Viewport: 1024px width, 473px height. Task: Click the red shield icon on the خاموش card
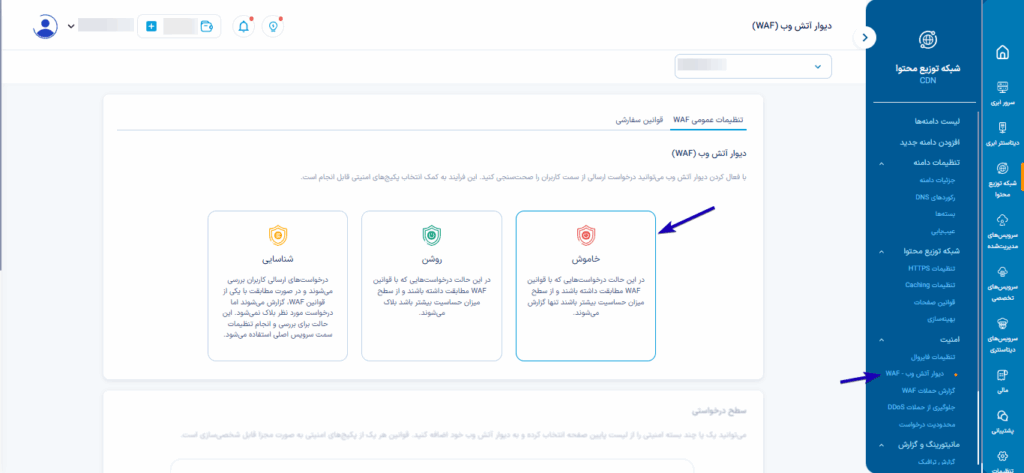tap(586, 235)
